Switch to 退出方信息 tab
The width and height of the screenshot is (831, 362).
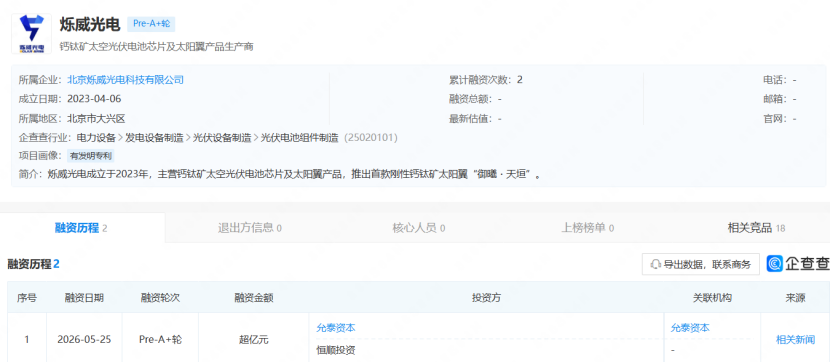(250, 228)
